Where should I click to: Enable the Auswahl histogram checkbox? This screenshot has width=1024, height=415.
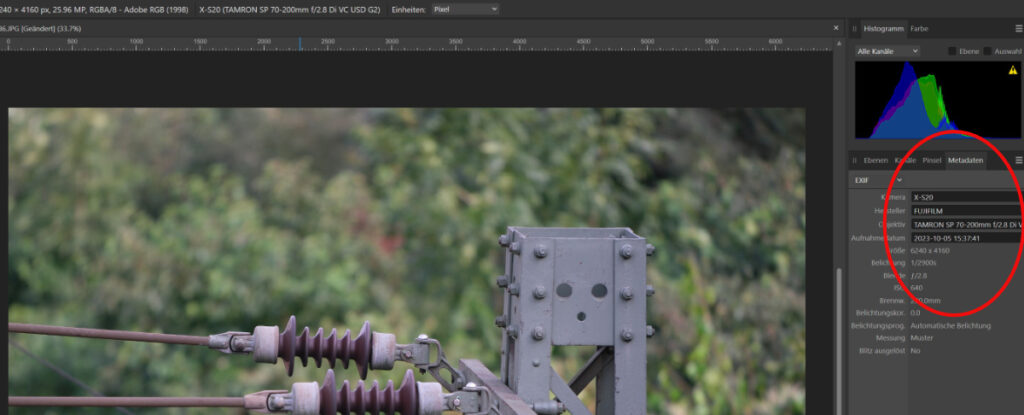click(987, 51)
